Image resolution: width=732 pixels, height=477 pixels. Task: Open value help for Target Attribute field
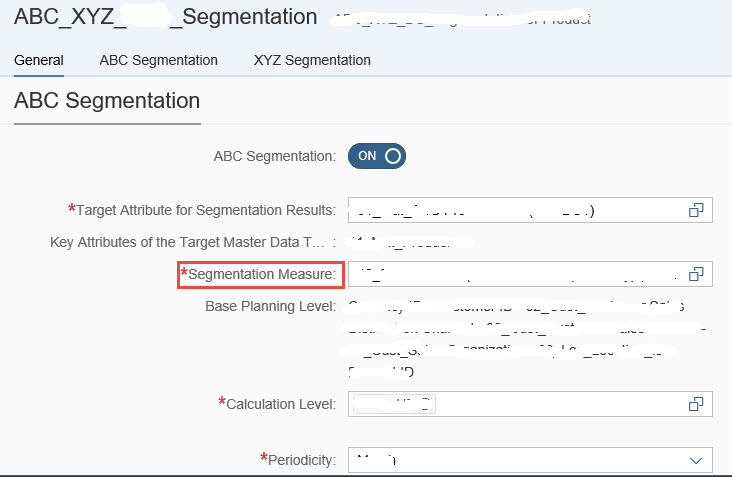[696, 210]
